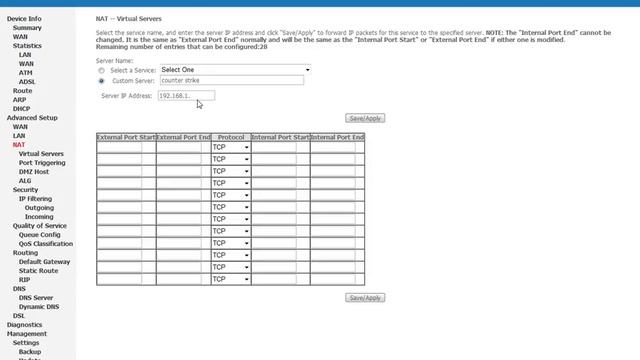The width and height of the screenshot is (640, 360).
Task: Open WAN link directly under Summary
Action: tap(20, 37)
